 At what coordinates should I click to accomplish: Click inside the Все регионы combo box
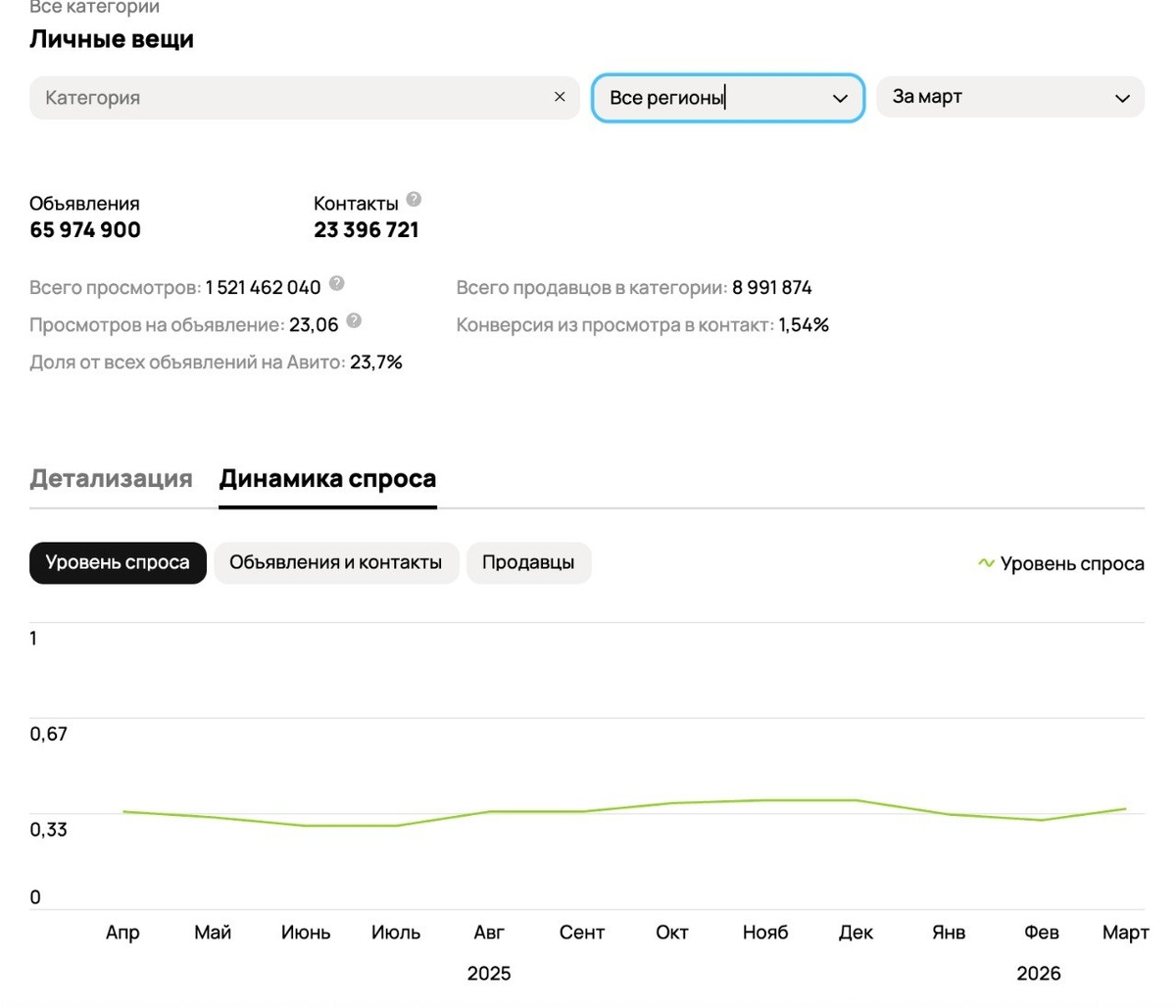[x=706, y=98]
